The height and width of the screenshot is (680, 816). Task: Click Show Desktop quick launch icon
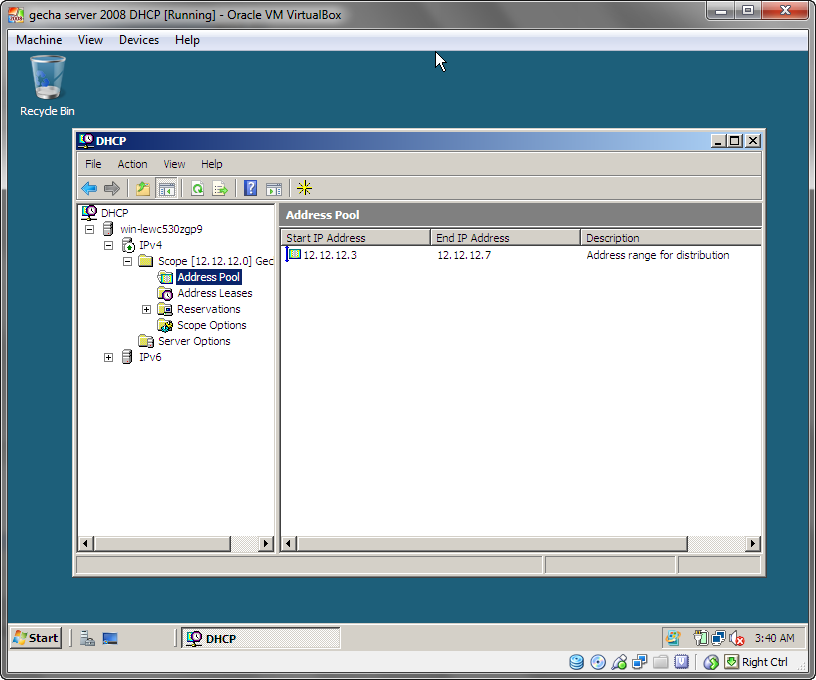110,638
